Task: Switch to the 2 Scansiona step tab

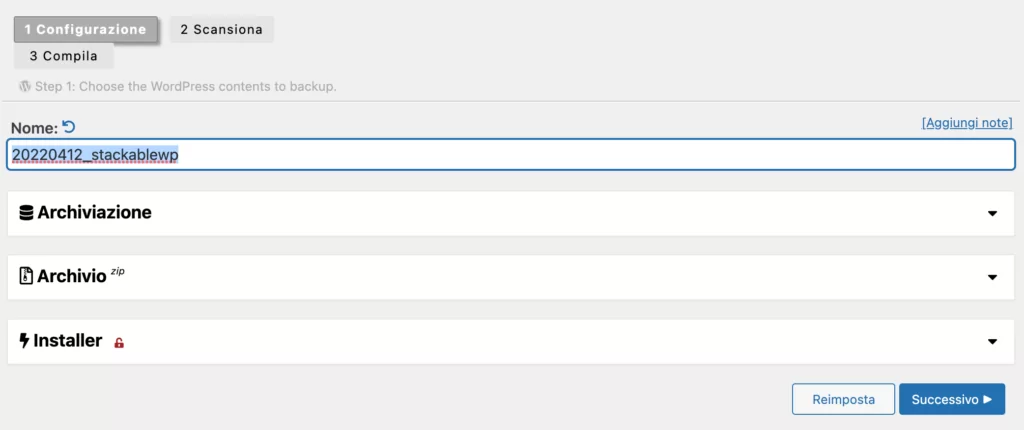Action: click(x=221, y=29)
